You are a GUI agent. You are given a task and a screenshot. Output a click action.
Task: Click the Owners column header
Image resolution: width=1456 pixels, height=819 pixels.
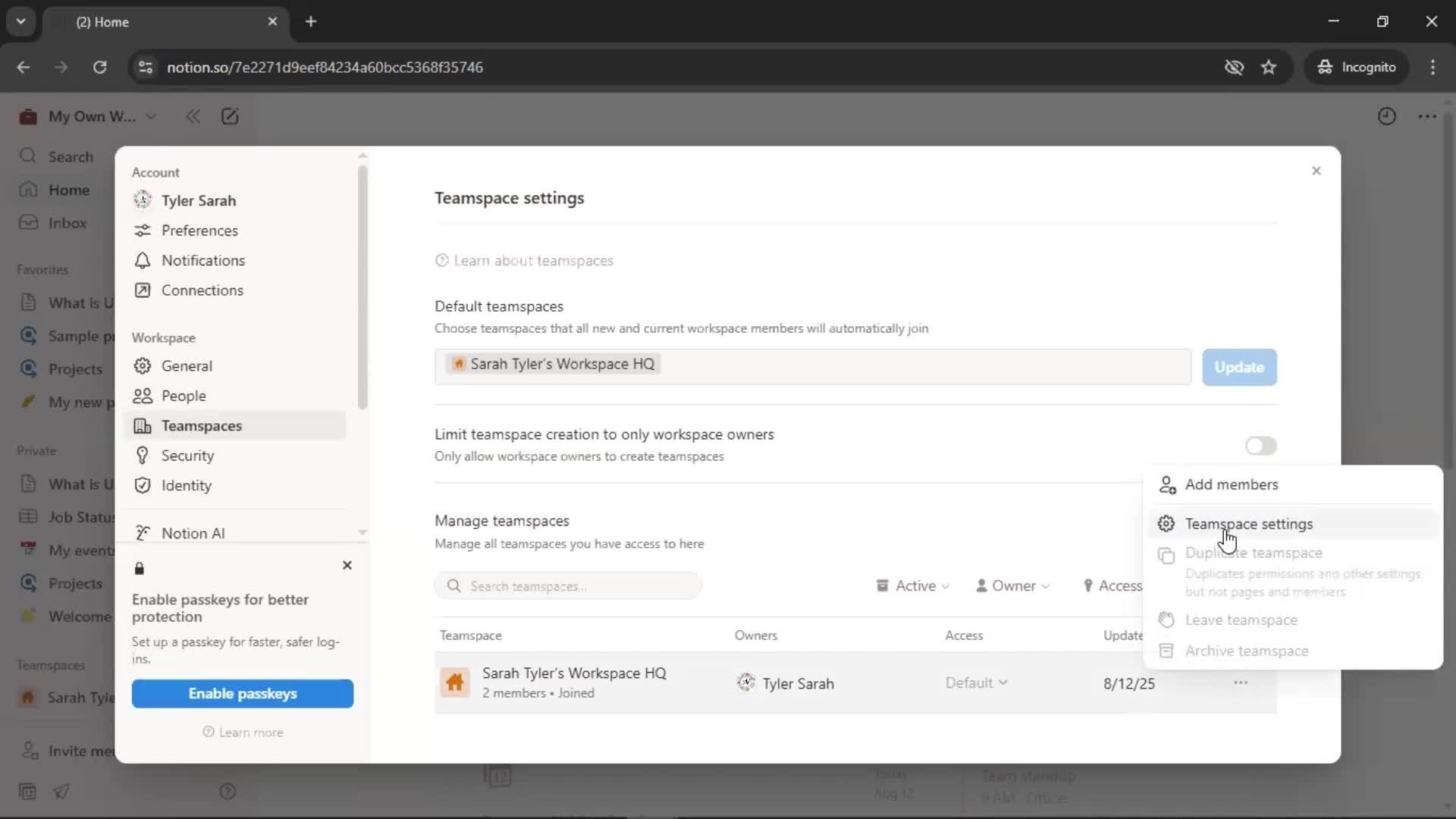756,635
